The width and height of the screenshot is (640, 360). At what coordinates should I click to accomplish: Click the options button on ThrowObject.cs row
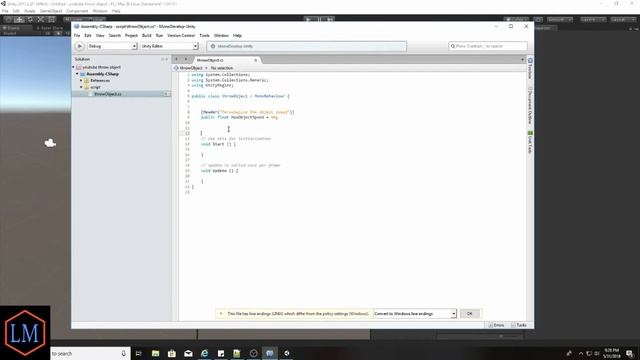click(x=167, y=94)
